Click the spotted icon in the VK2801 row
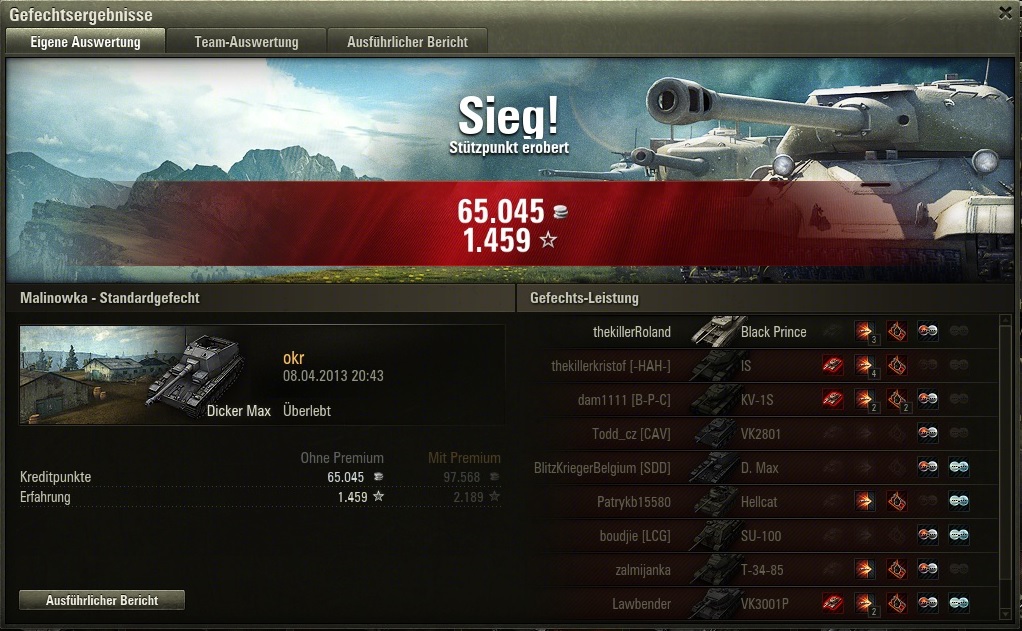Screen dimensions: 1022x631 927,433
